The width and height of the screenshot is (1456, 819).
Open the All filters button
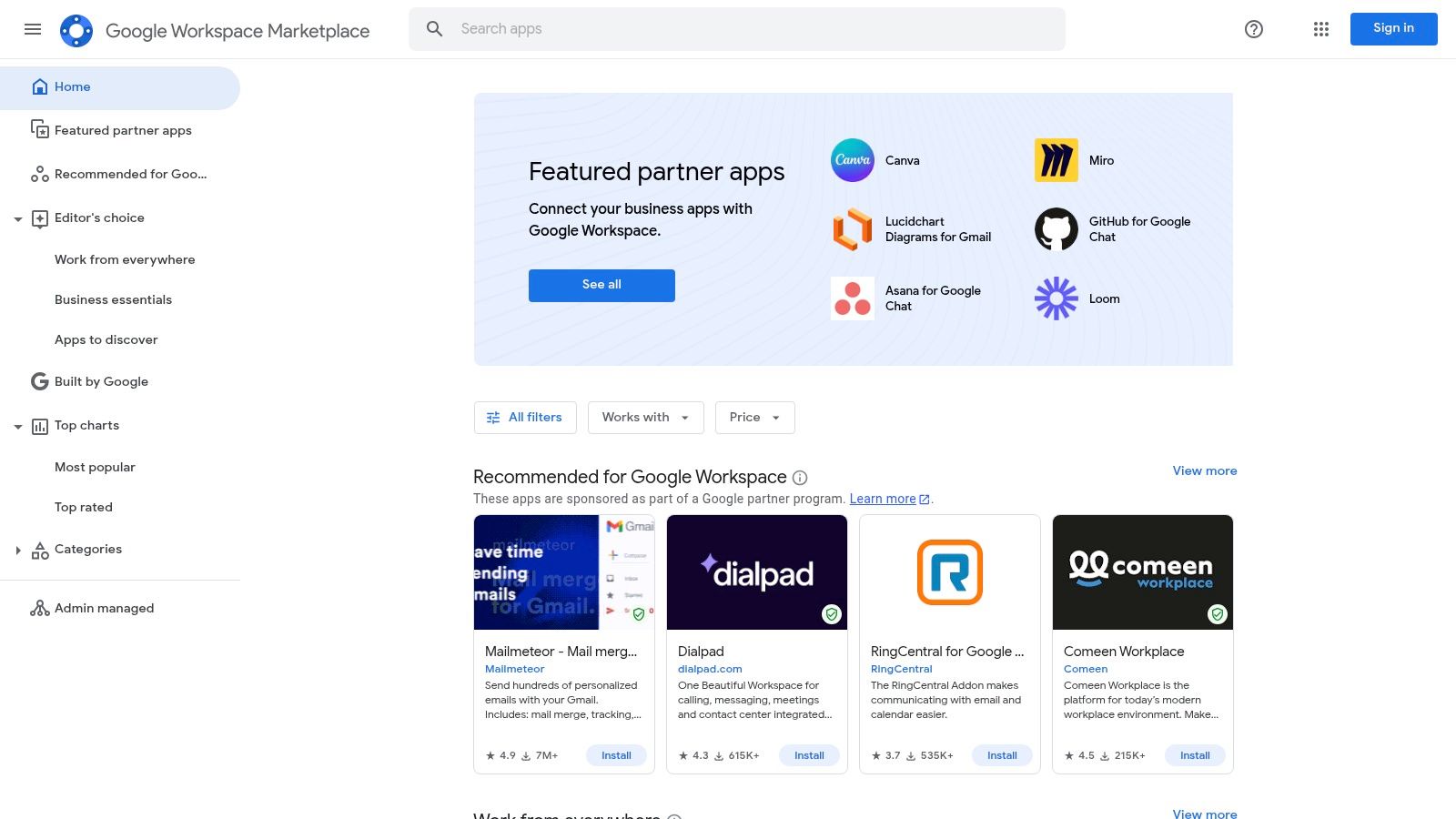(525, 418)
